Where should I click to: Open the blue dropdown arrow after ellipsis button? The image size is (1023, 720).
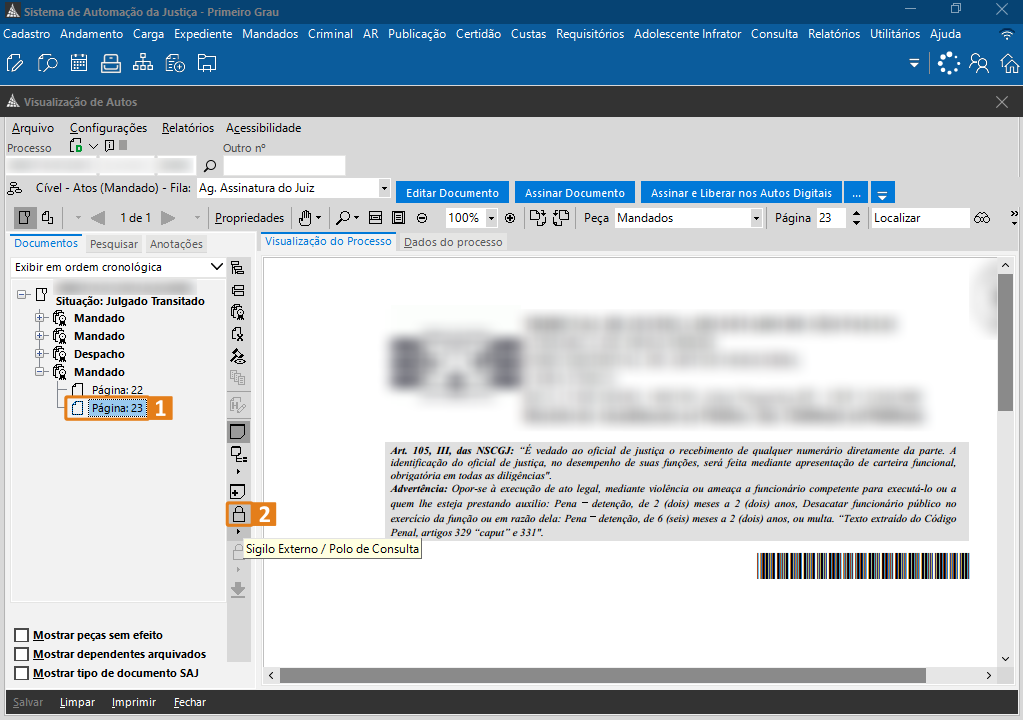pyautogui.click(x=882, y=193)
